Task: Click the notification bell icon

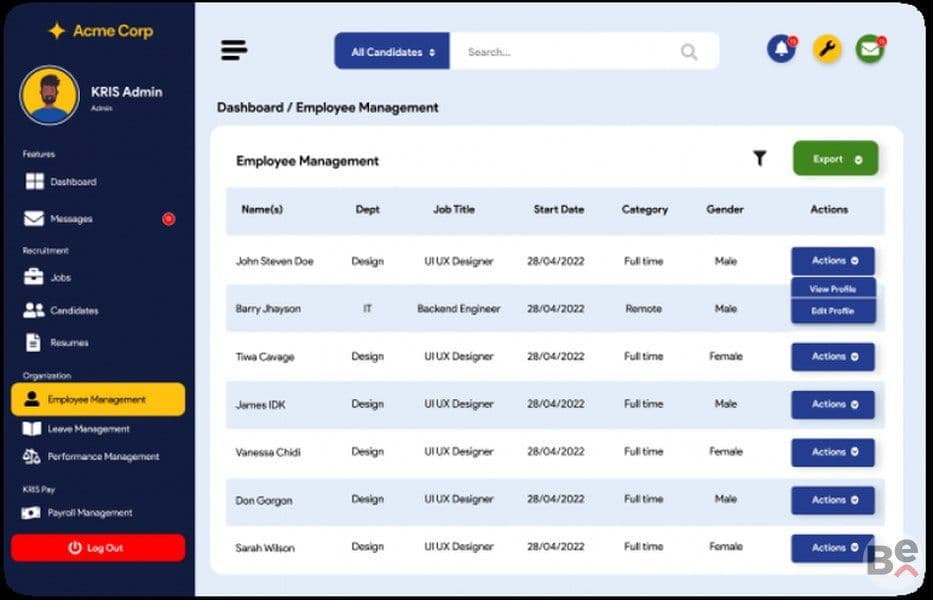Action: 782,49
